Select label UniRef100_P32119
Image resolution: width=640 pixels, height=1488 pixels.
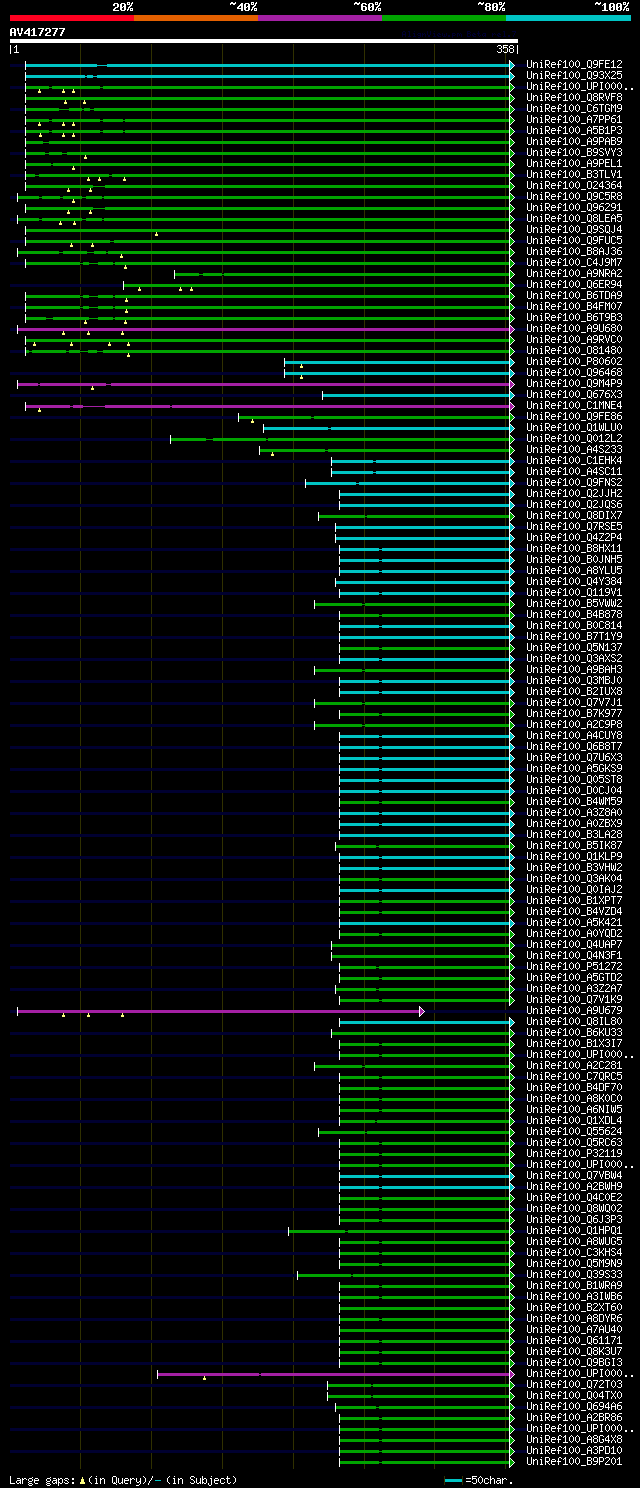pyautogui.click(x=574, y=1153)
